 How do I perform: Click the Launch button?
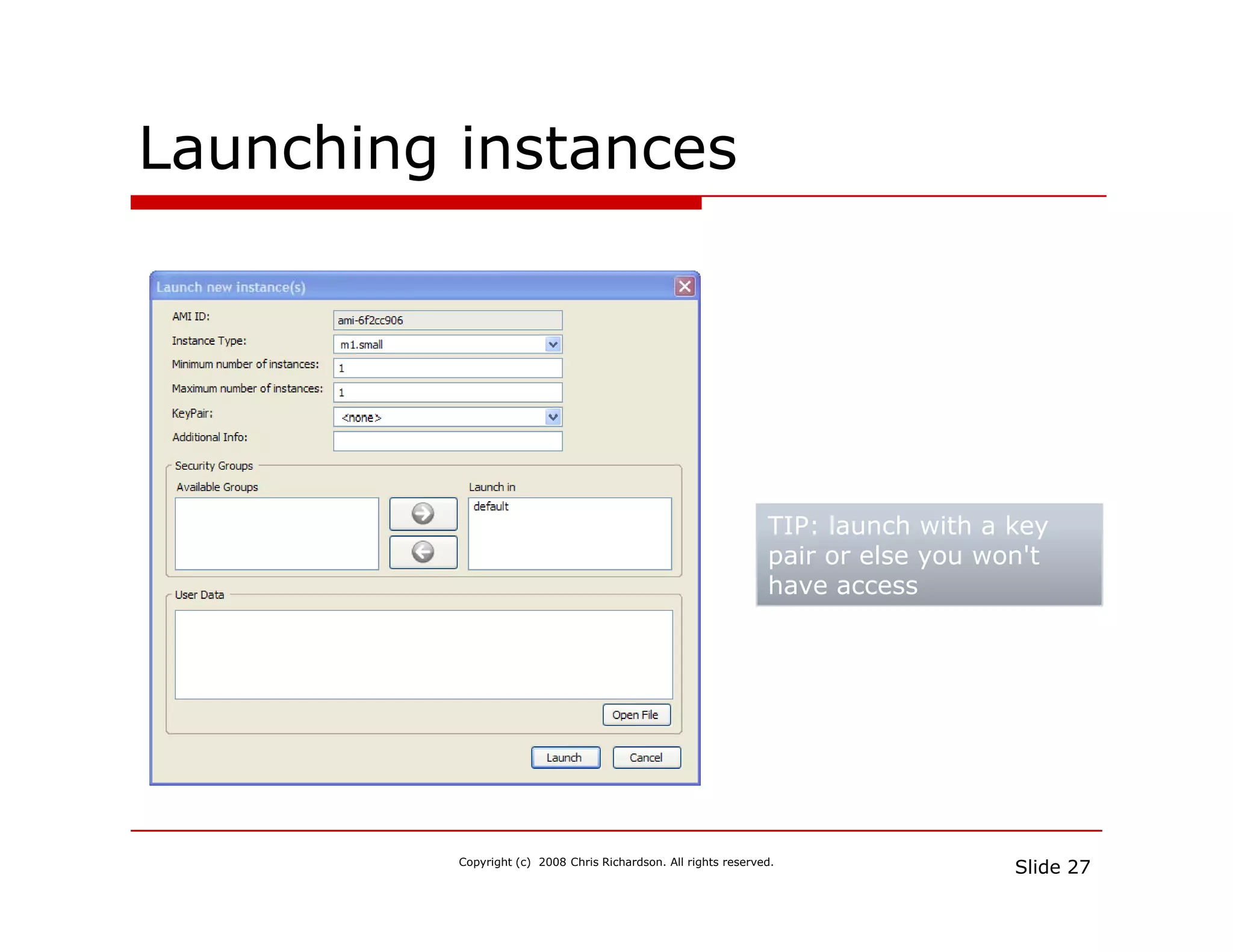coord(565,758)
